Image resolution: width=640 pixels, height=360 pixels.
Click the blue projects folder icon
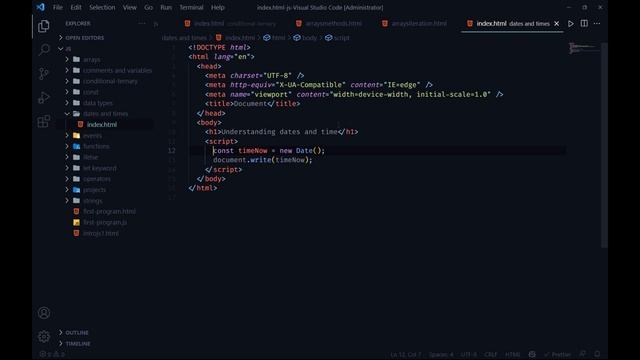tap(76, 190)
